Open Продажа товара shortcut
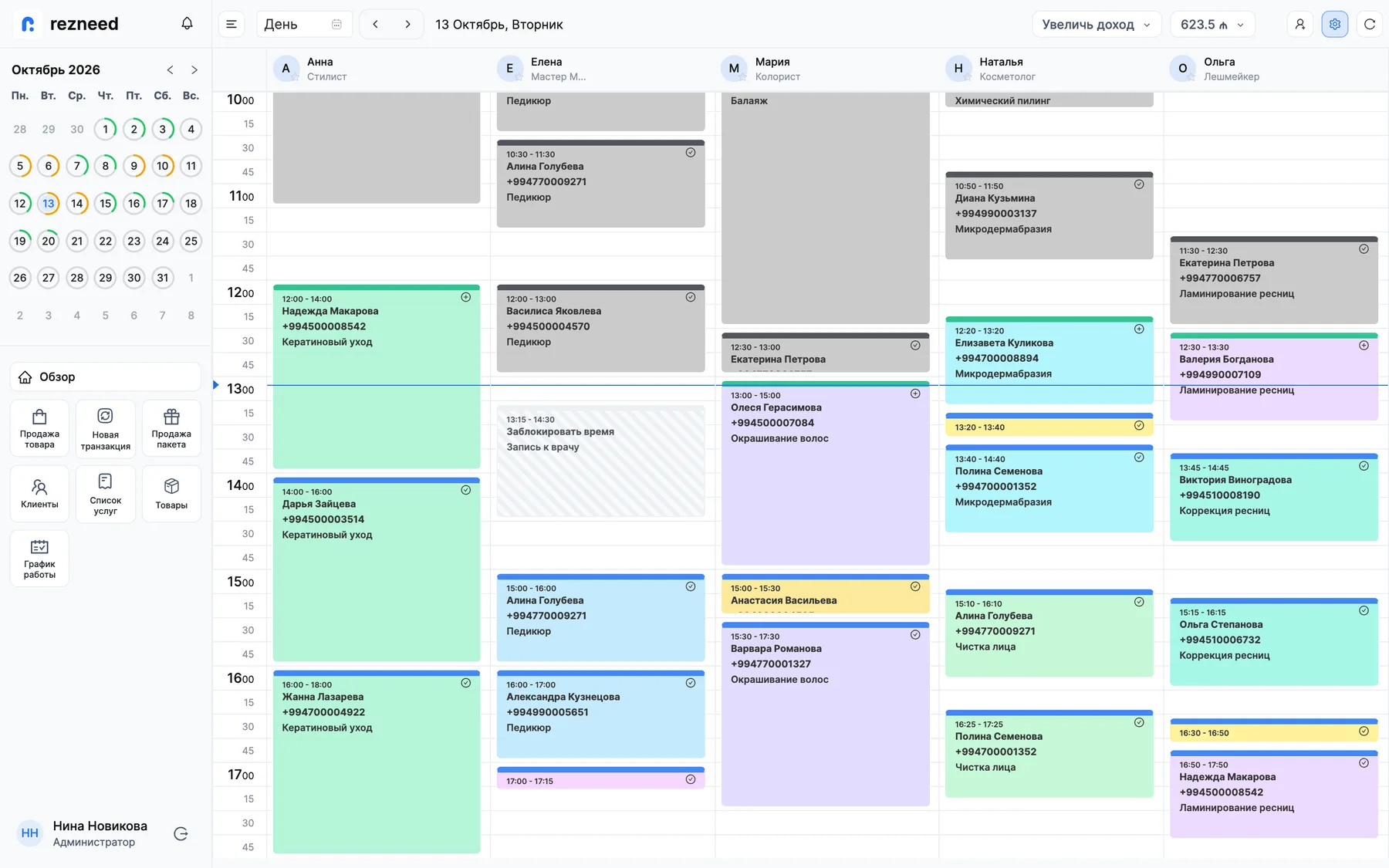1389x868 pixels. (x=39, y=428)
